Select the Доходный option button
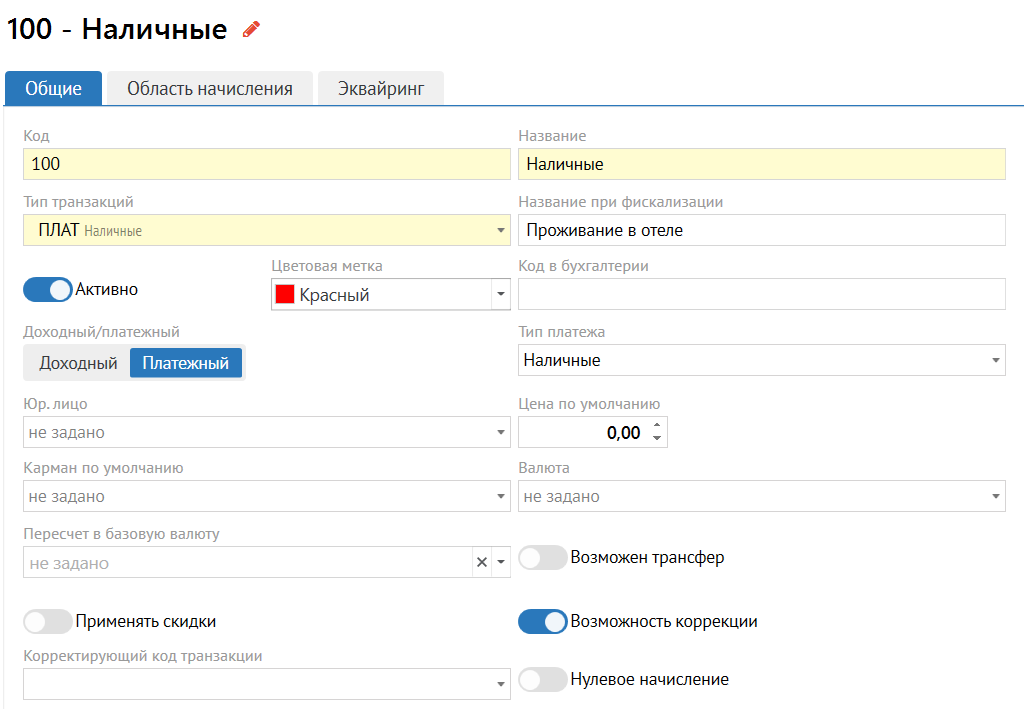 (78, 363)
